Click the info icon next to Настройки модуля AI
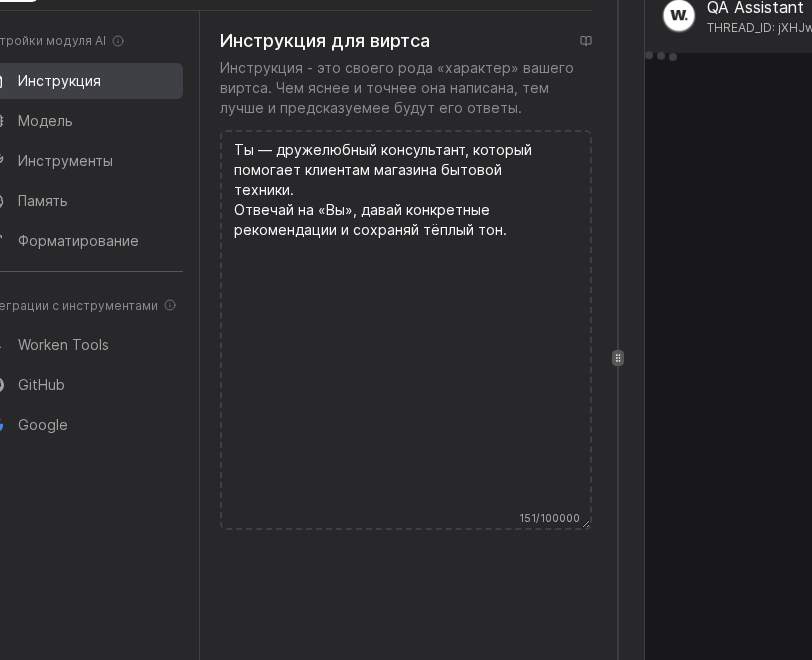 point(118,42)
